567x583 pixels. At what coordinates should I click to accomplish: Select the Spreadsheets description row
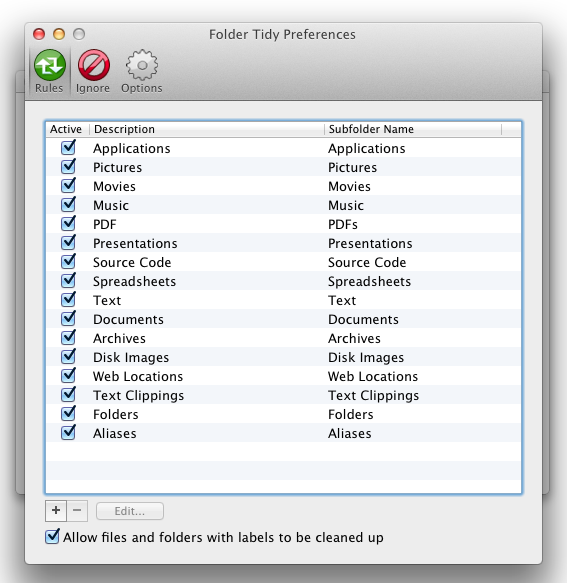click(x=135, y=281)
